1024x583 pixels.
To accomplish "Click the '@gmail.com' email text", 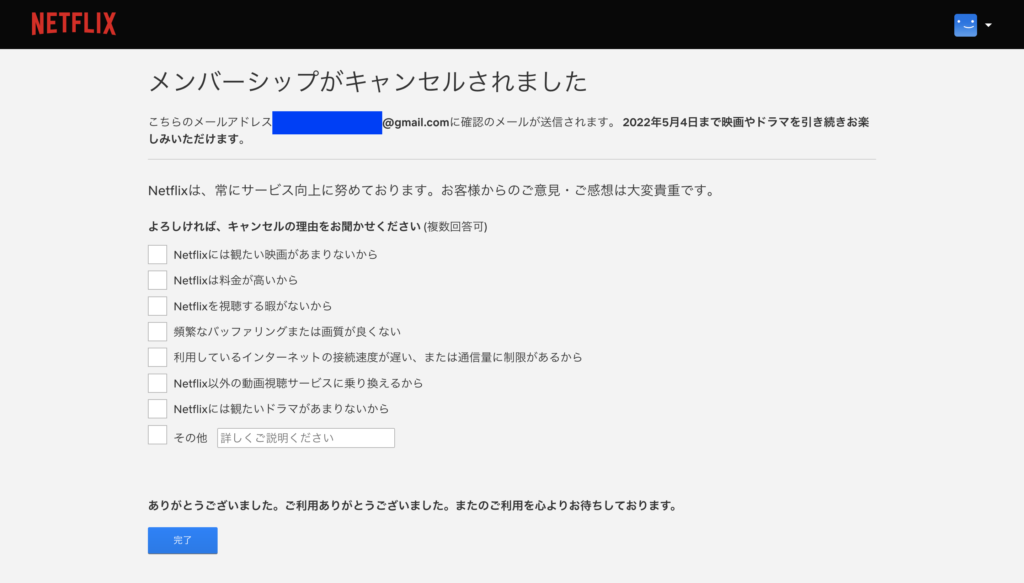I will pos(416,122).
